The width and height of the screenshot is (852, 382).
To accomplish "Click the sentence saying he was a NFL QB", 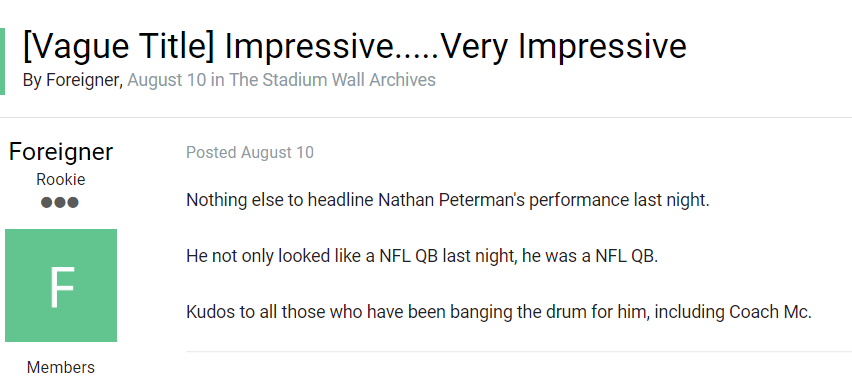I will pos(422,256).
